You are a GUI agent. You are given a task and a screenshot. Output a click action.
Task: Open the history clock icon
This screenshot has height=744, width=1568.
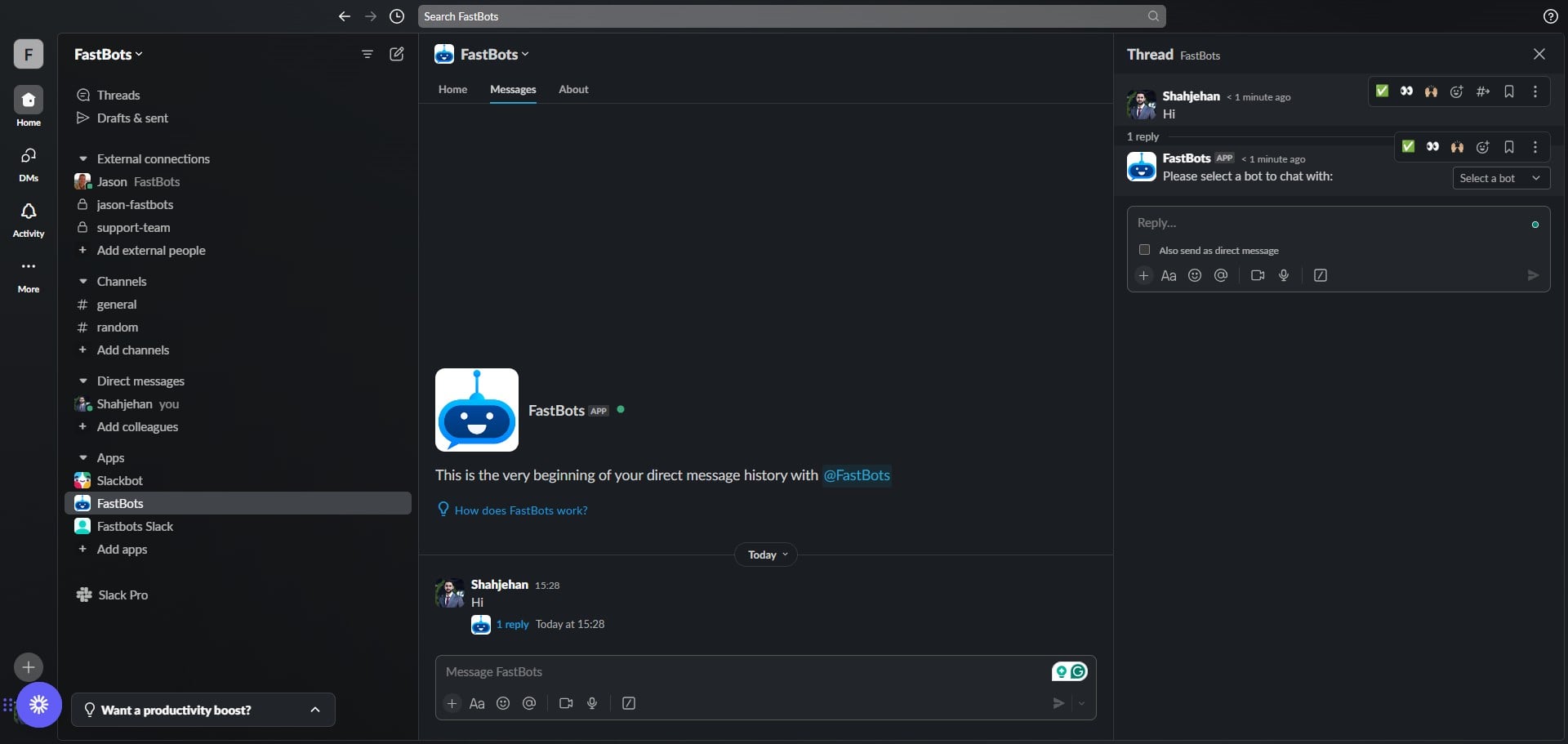[397, 16]
